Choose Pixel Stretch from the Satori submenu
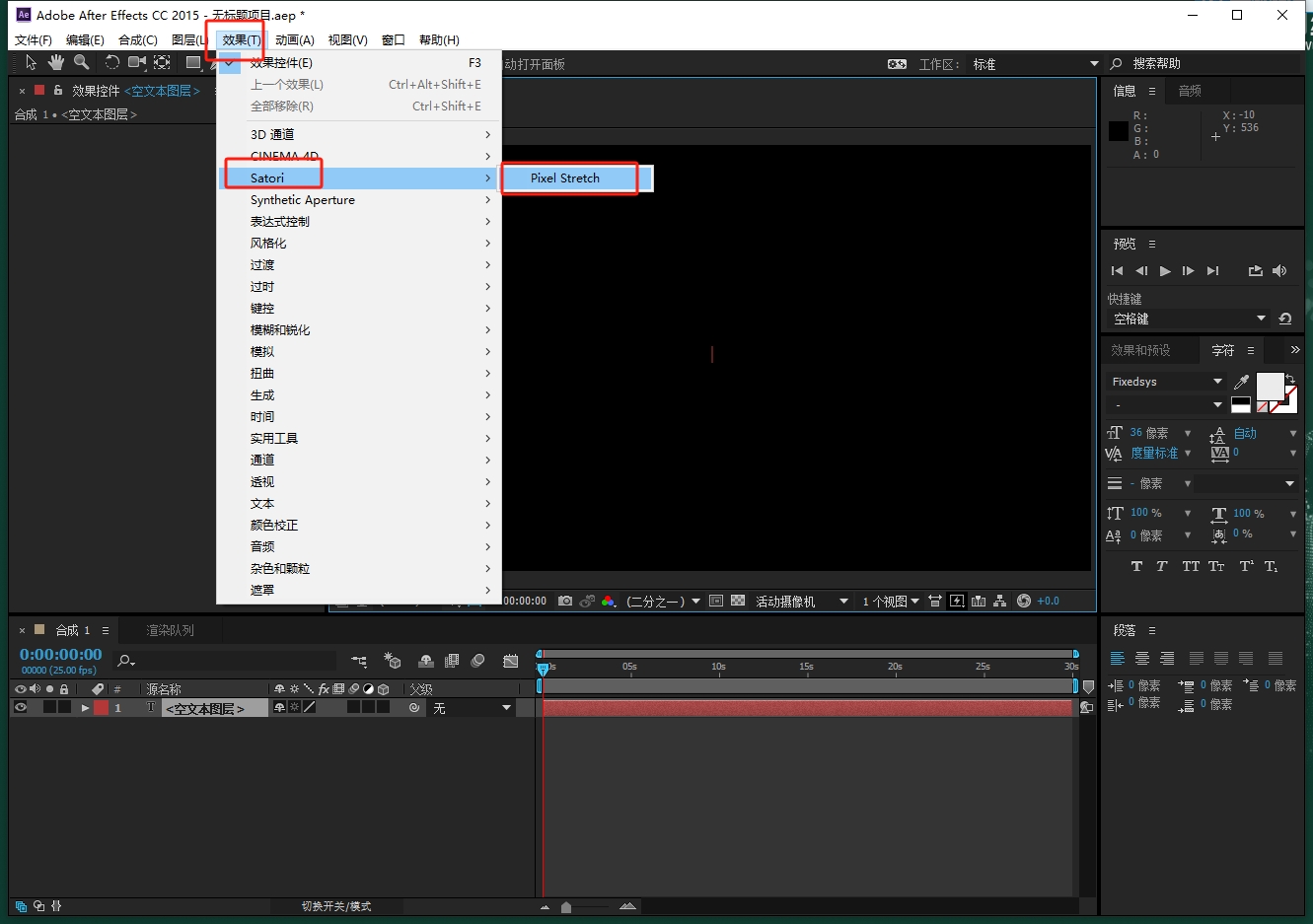The height and width of the screenshot is (924, 1313). [x=565, y=178]
